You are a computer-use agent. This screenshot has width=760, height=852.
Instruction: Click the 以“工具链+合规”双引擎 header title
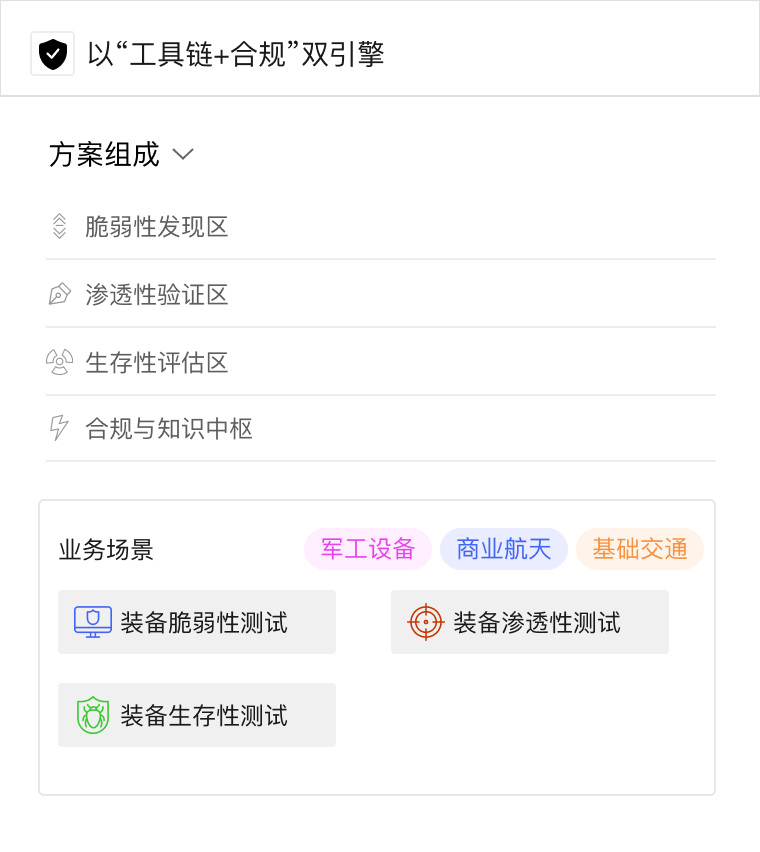[236, 53]
